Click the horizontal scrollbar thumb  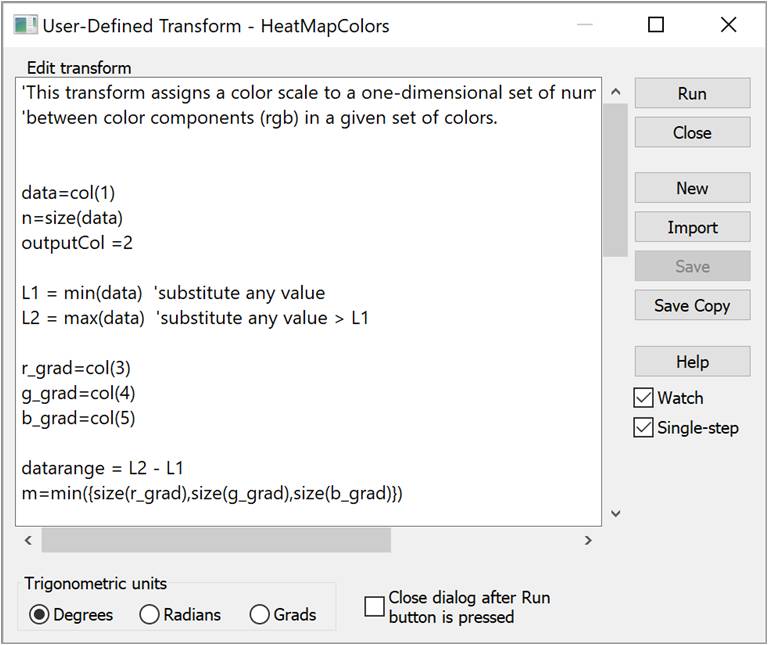pyautogui.click(x=215, y=540)
